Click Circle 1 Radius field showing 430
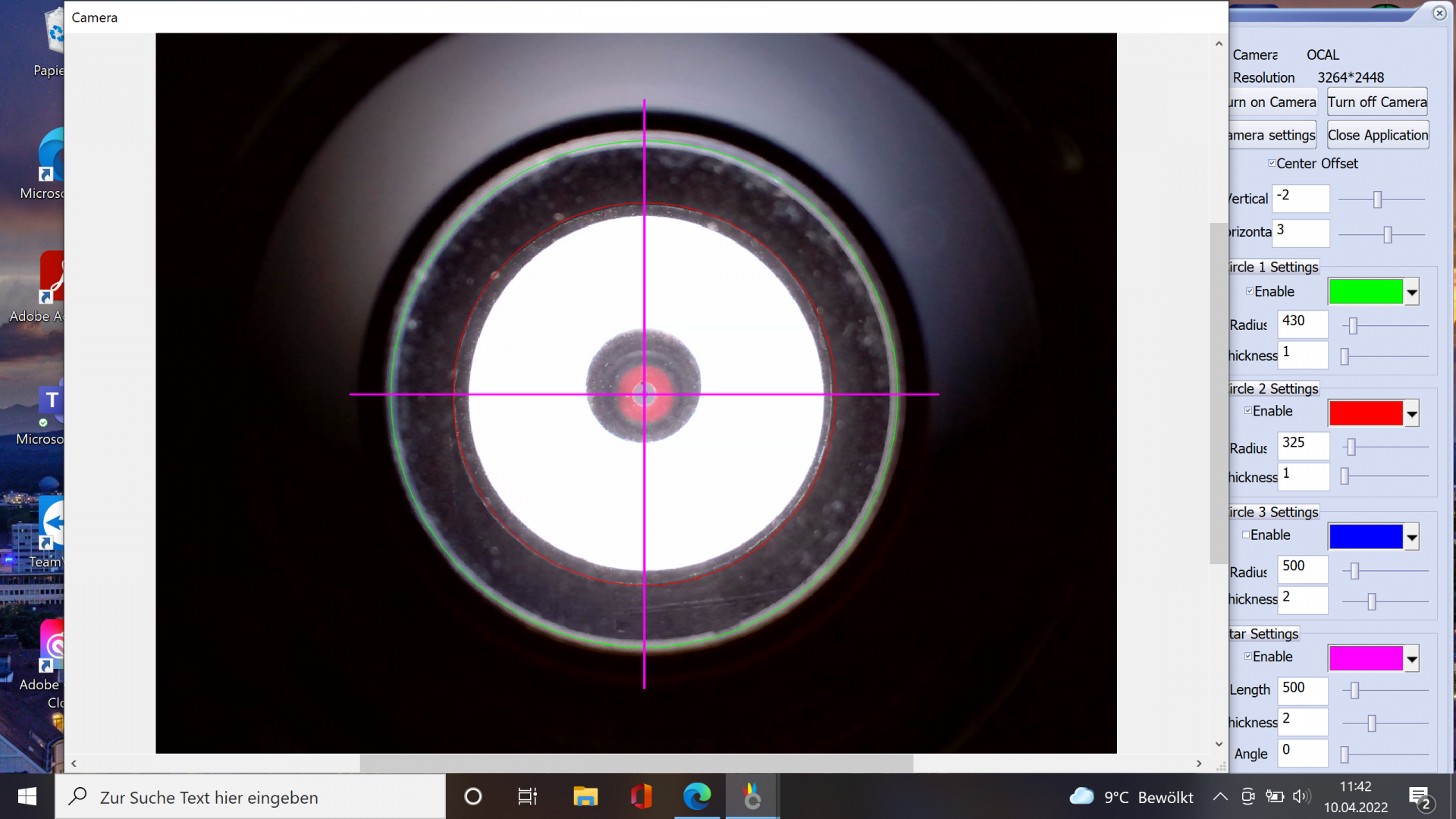This screenshot has width=1456, height=819. (1303, 324)
